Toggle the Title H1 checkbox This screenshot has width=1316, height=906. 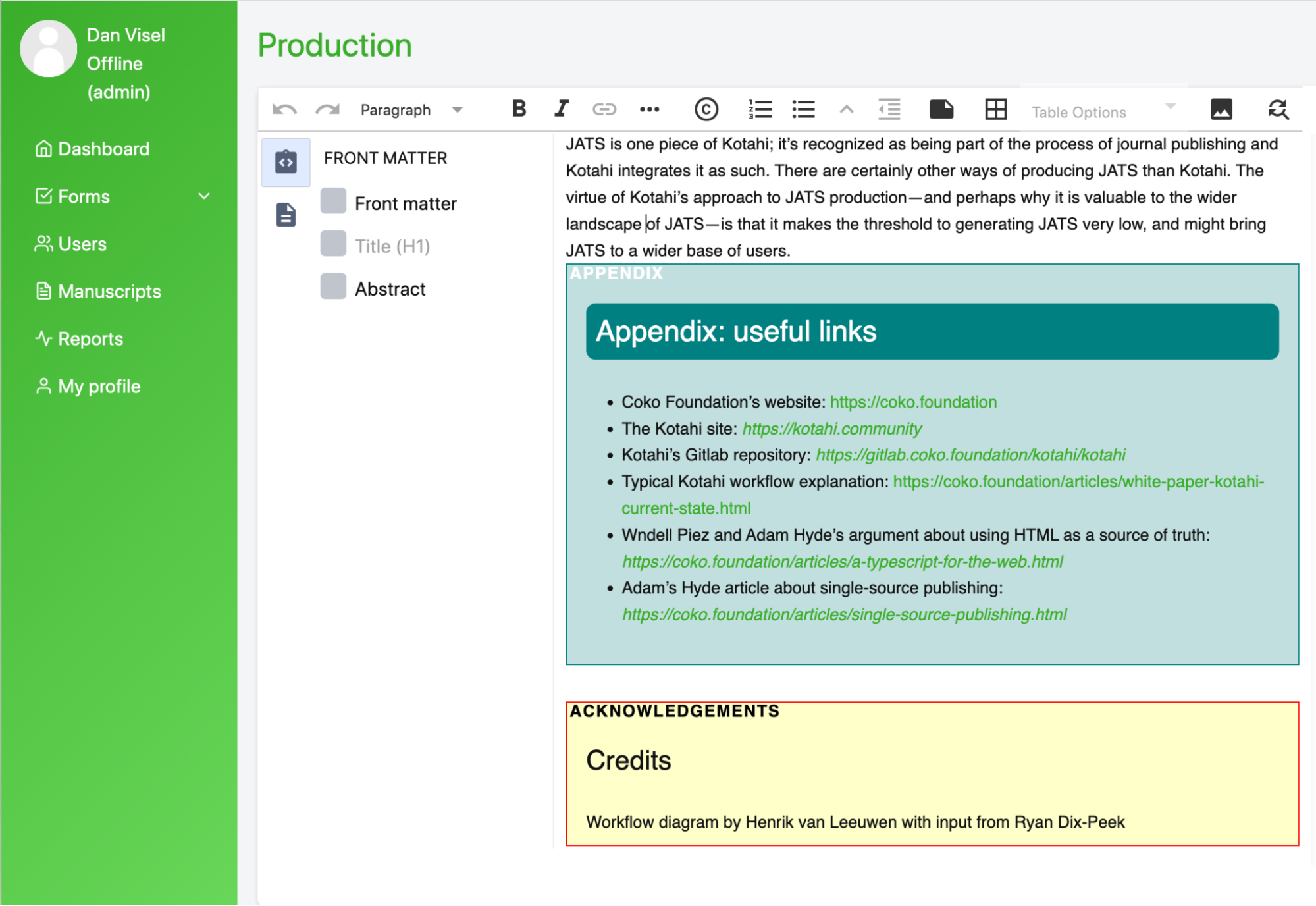coord(334,245)
